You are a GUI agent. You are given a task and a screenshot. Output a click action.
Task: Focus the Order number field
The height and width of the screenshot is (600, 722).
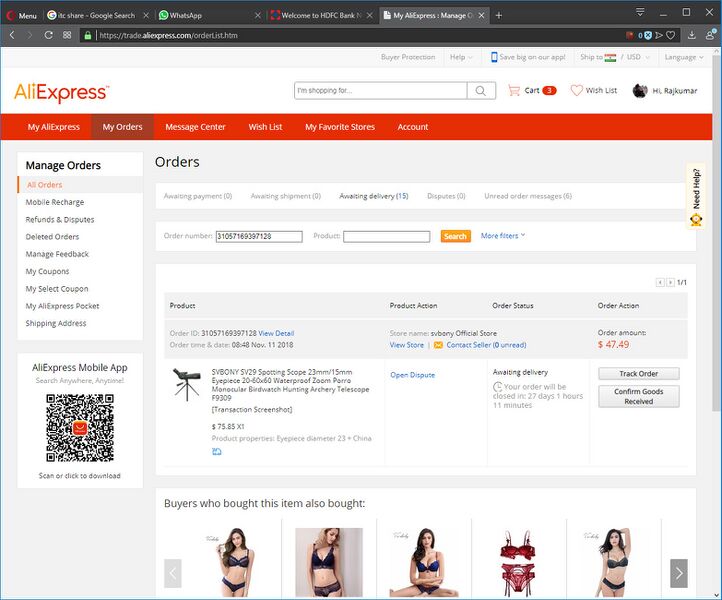pos(259,236)
